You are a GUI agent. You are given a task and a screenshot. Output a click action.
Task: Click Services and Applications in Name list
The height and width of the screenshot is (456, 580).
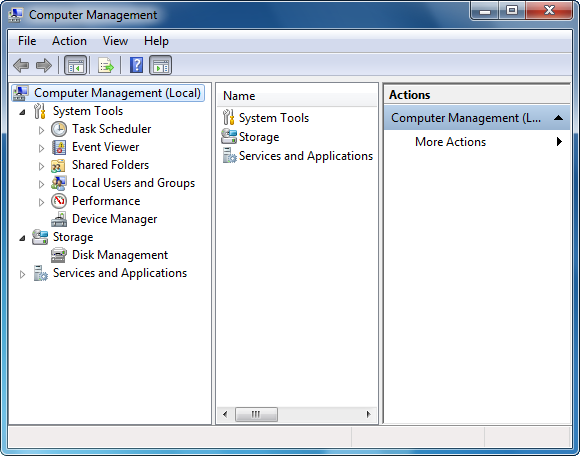[306, 156]
